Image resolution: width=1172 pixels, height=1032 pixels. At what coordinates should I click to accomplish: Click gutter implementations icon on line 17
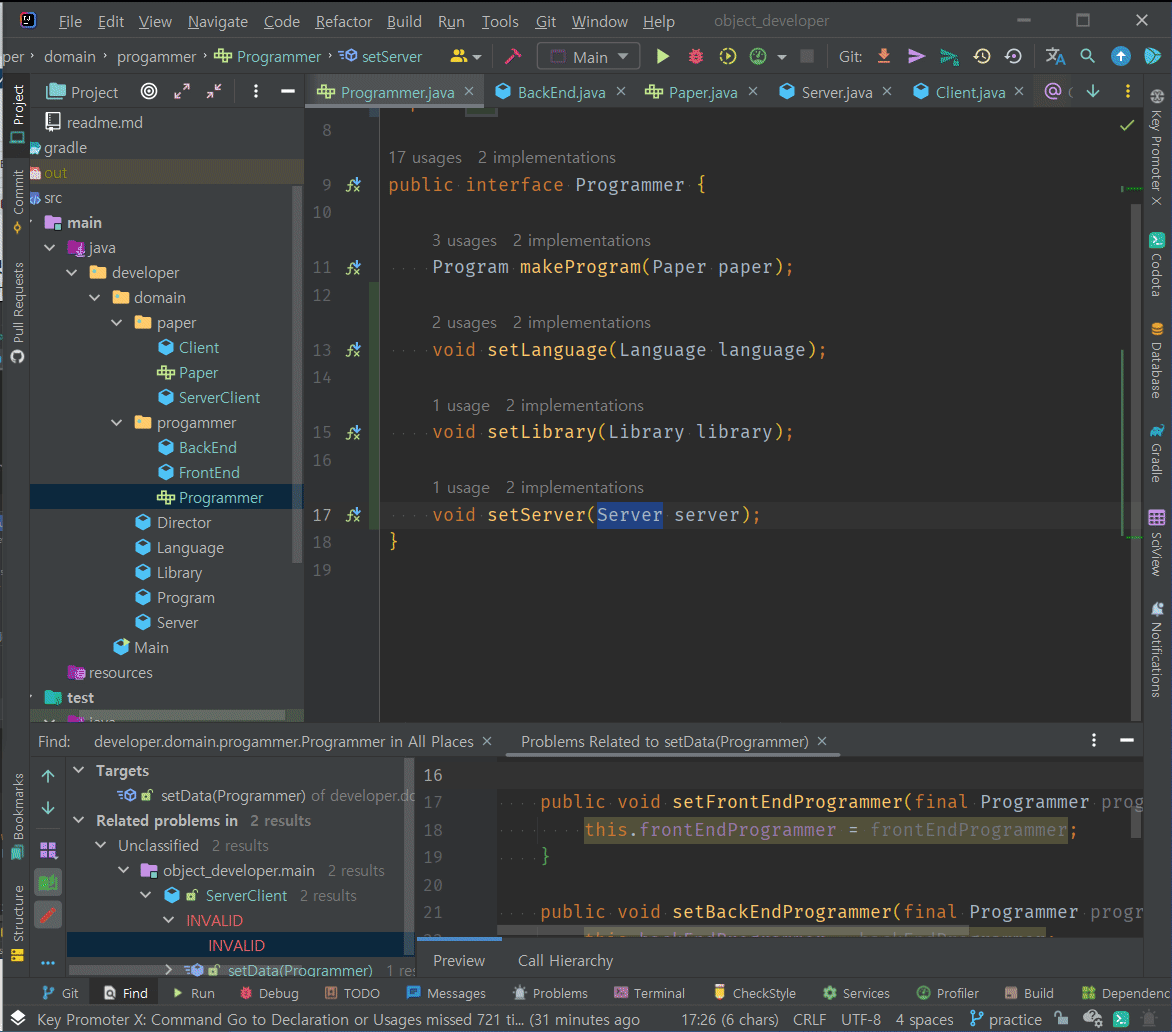pos(353,515)
